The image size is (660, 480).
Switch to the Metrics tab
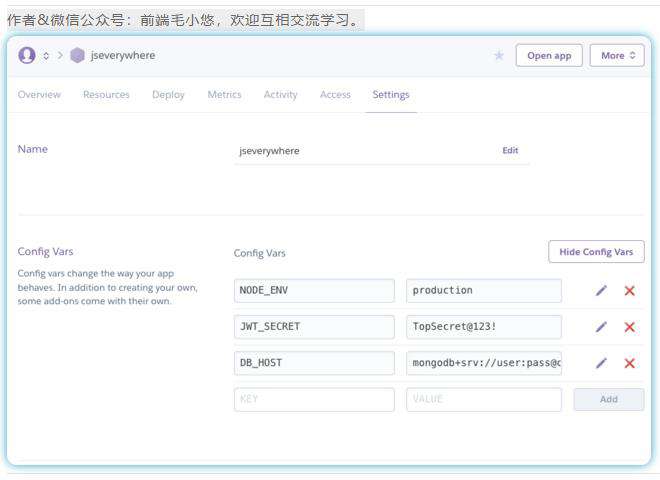(224, 95)
